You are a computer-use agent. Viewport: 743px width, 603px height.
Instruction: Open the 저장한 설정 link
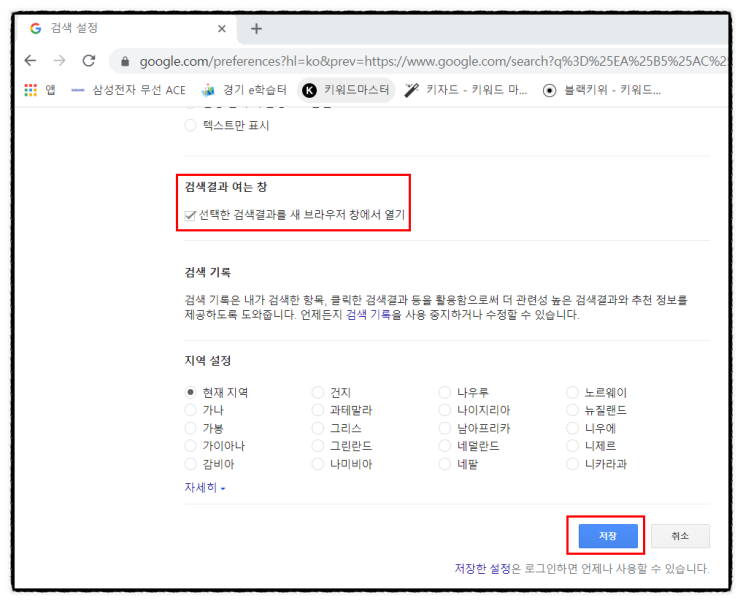click(482, 568)
